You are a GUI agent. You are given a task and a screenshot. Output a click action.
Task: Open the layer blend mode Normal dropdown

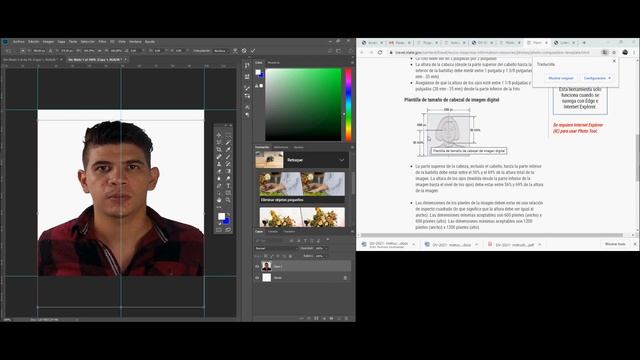pyautogui.click(x=276, y=248)
